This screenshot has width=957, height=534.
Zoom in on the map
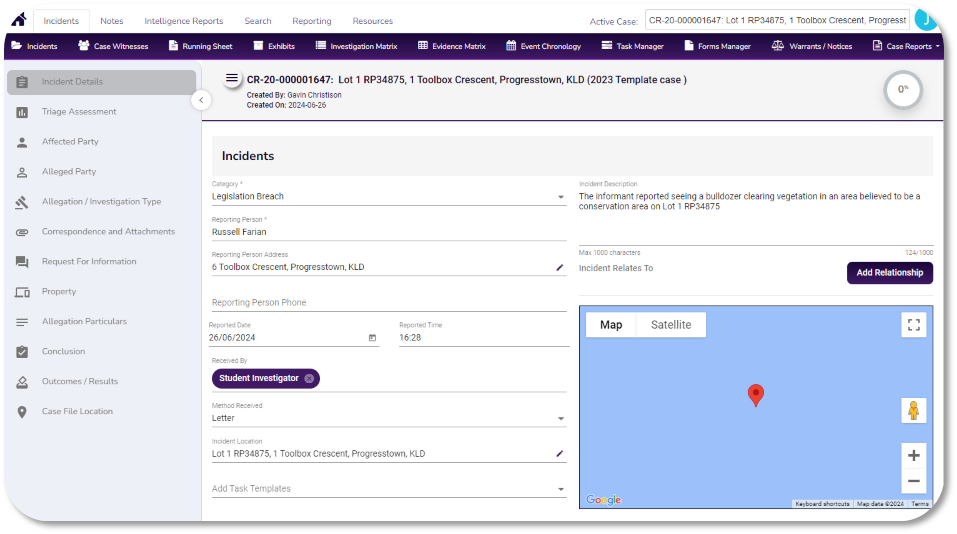pyautogui.click(x=913, y=455)
